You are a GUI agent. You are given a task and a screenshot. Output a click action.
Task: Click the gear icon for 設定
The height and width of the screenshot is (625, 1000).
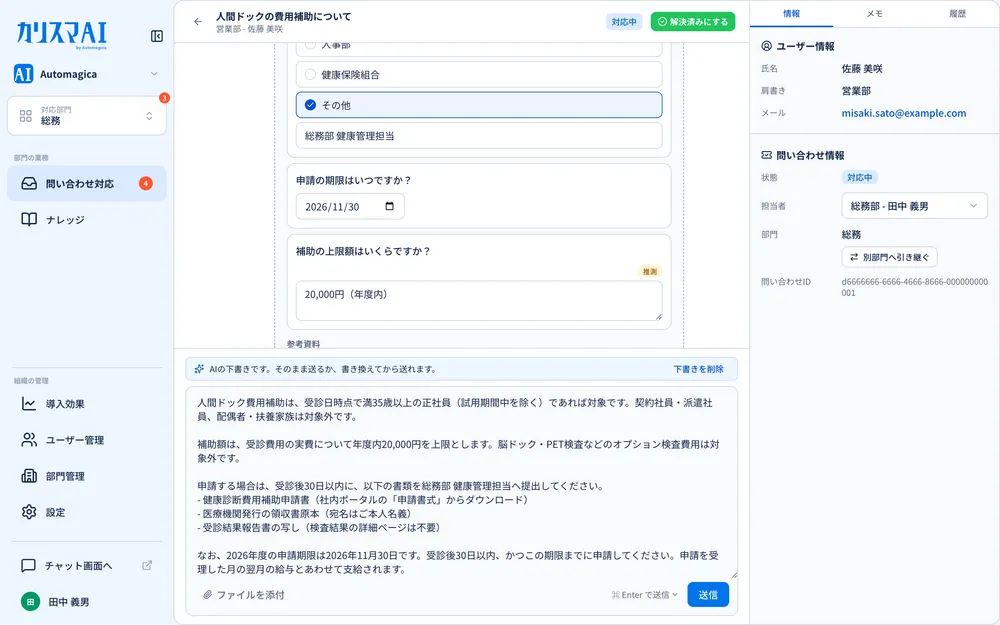[29, 512]
